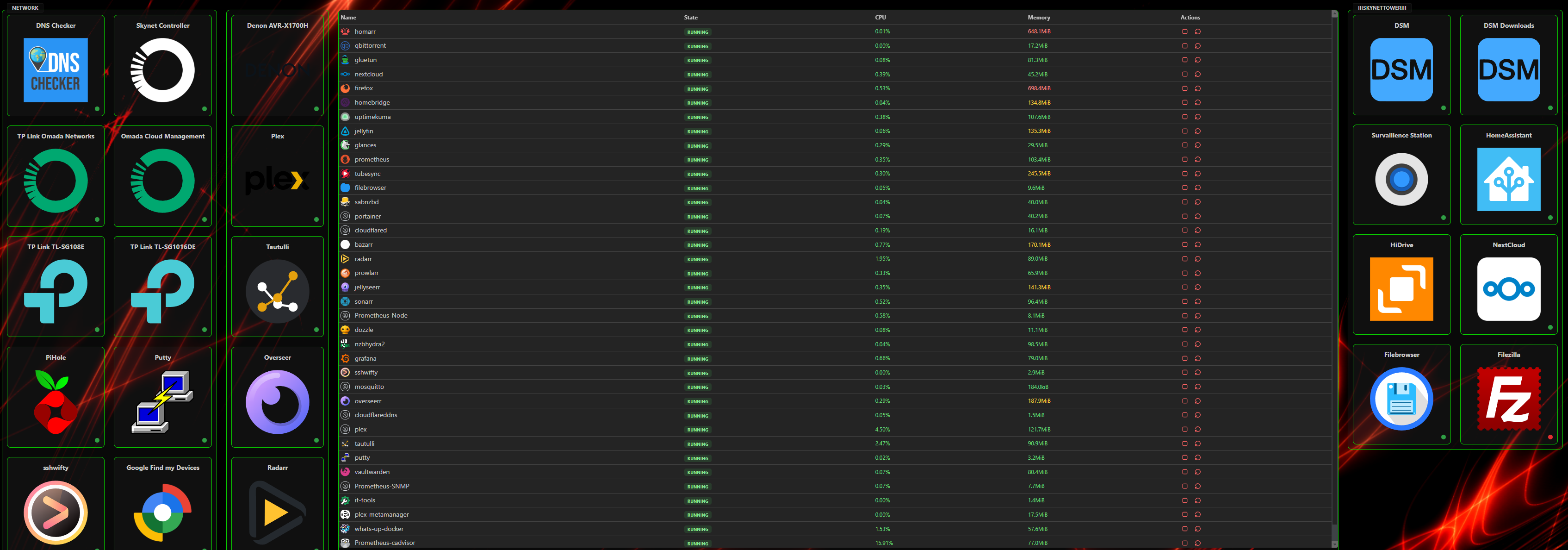Click the Memory column header
The height and width of the screenshot is (550, 1568).
(1038, 18)
